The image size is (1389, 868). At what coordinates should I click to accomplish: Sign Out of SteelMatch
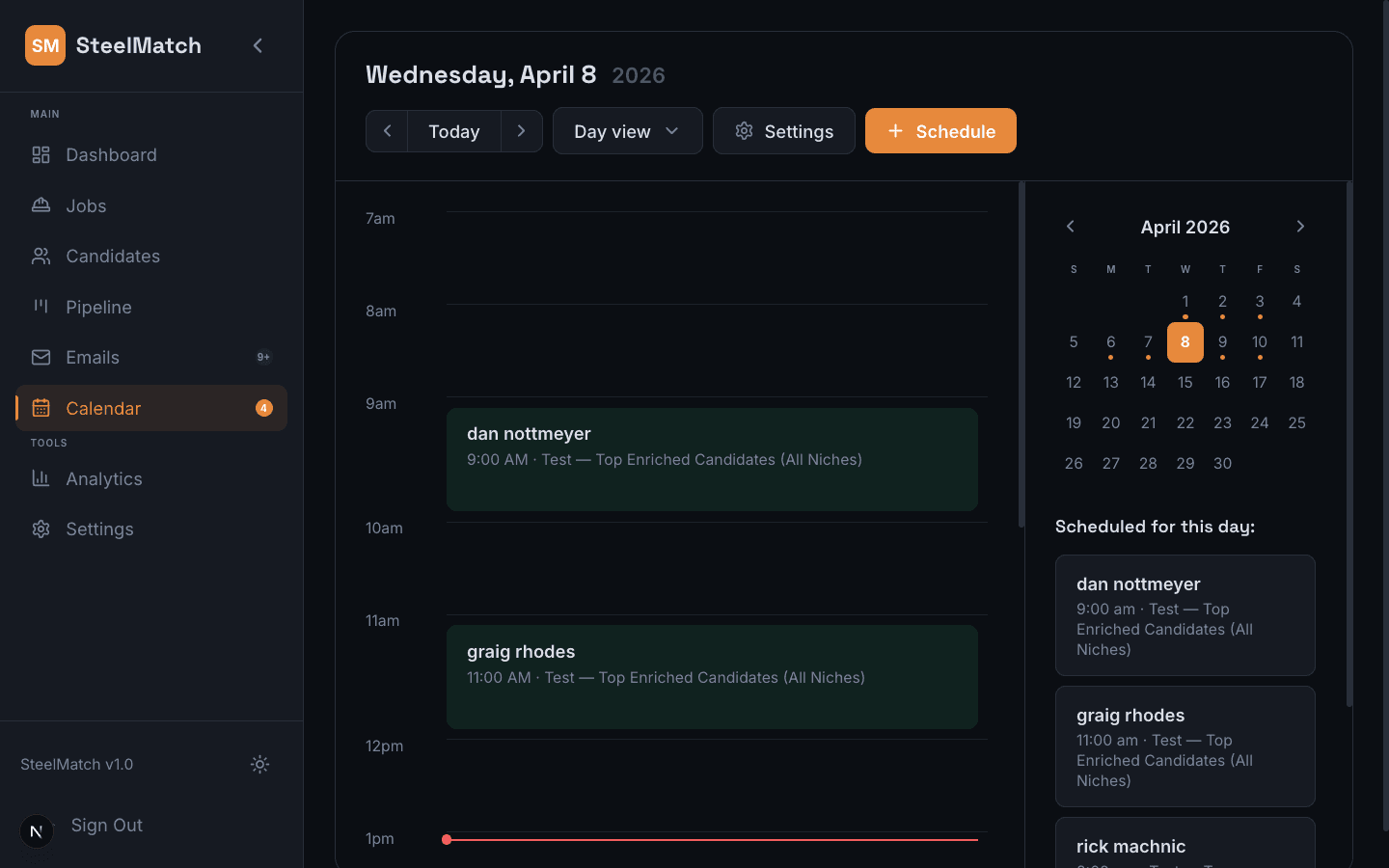point(106,825)
